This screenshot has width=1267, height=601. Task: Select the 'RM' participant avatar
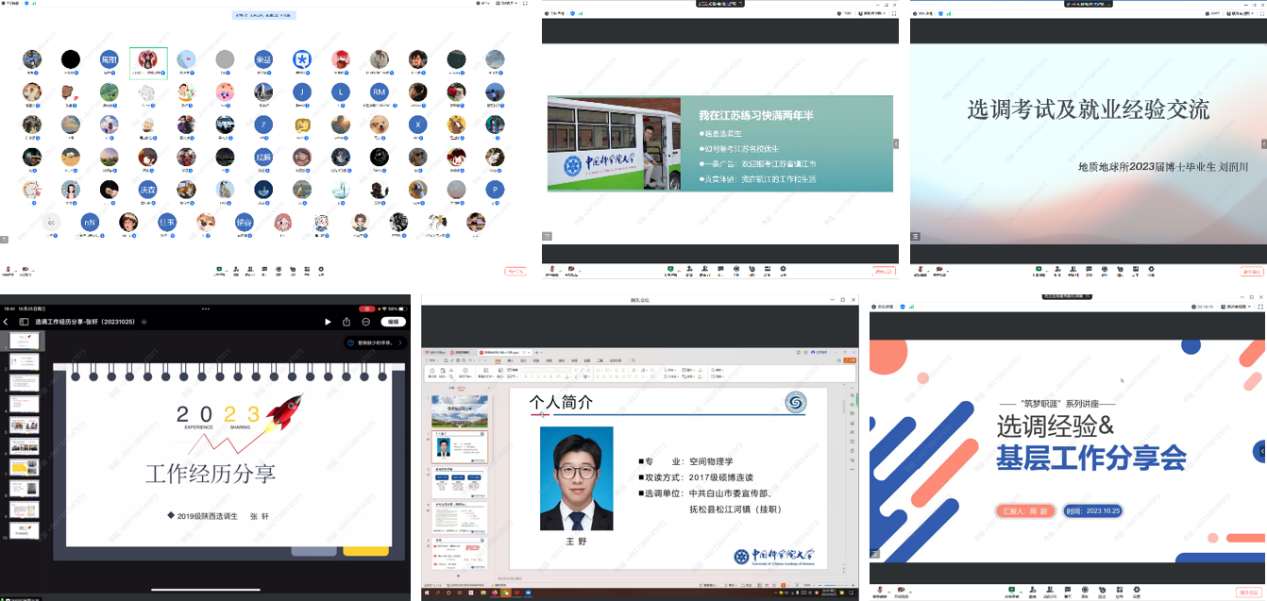click(379, 92)
